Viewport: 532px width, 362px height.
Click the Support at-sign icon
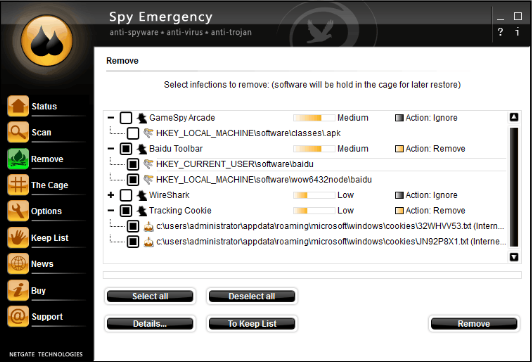pos(18,316)
